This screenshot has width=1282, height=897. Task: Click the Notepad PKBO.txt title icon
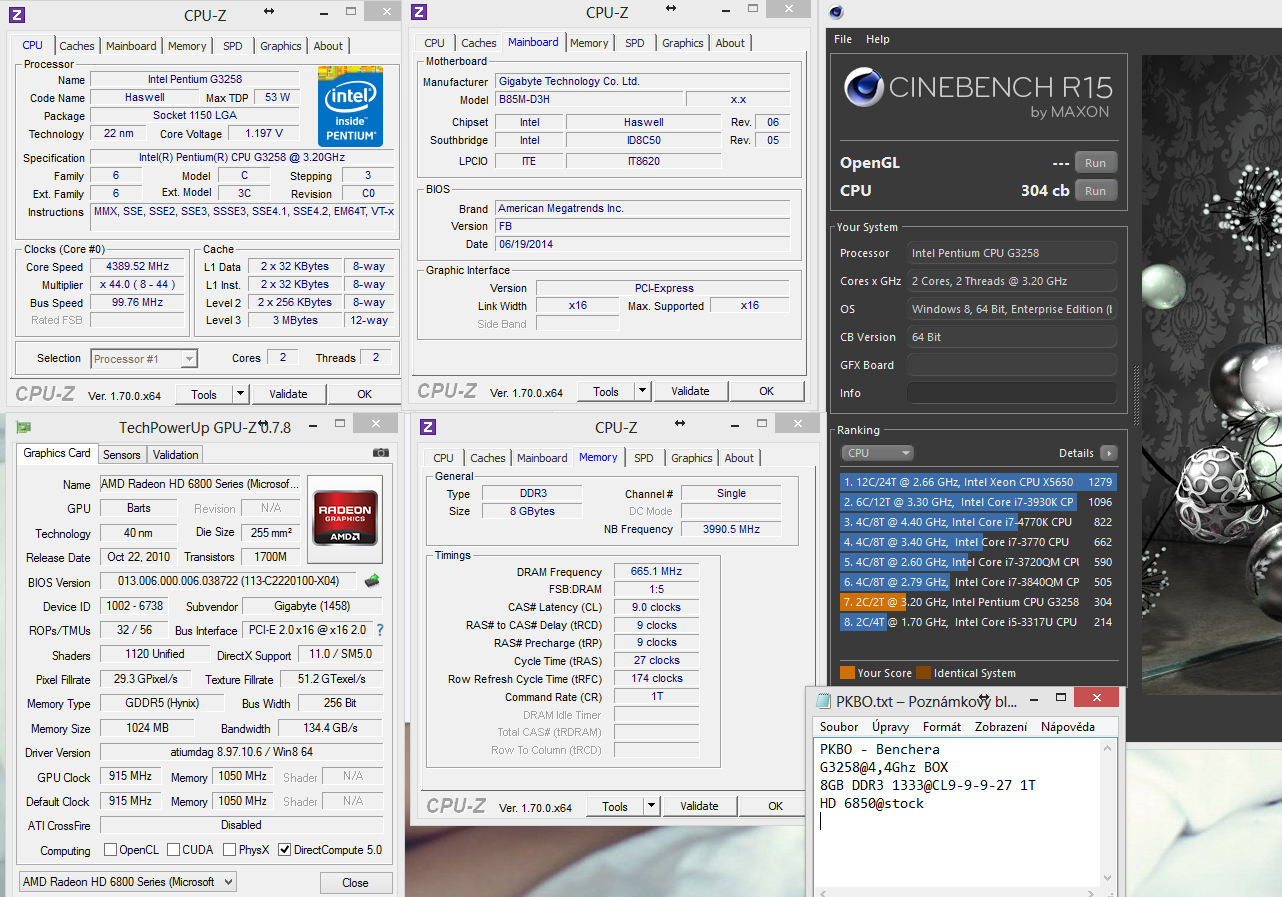pyautogui.click(x=824, y=700)
